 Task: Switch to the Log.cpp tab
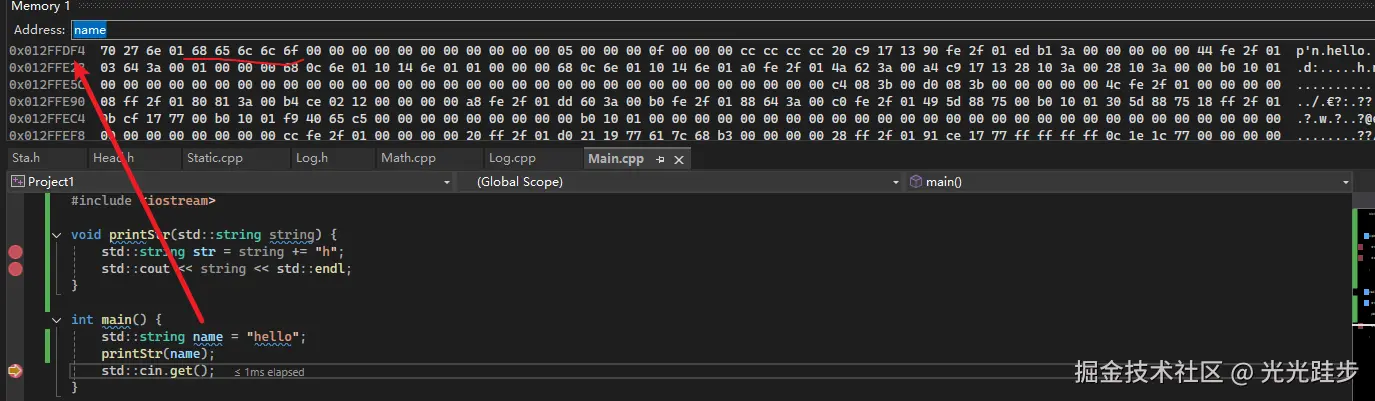512,159
